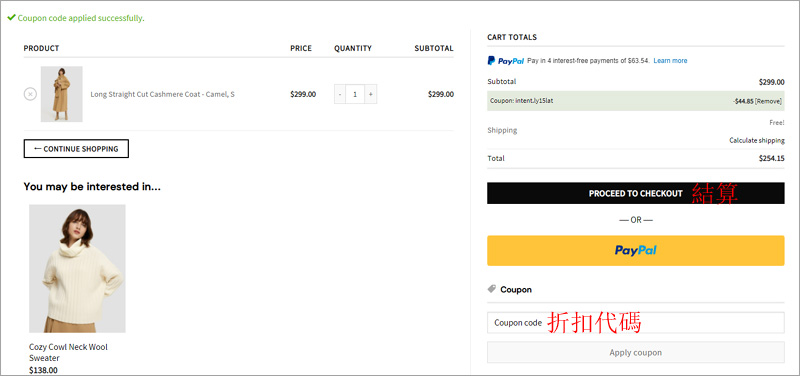Click the coupon tag icon
The height and width of the screenshot is (376, 800).
tap(492, 289)
